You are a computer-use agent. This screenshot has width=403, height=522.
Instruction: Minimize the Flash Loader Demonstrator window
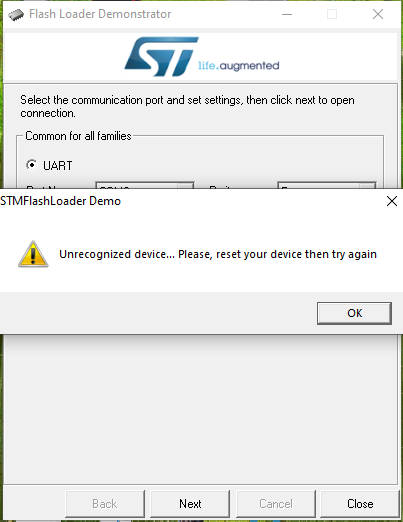[287, 14]
